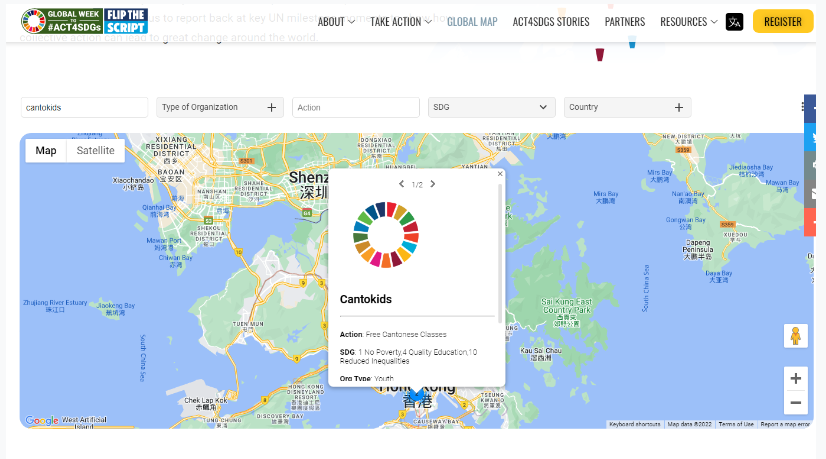Expand the Resources menu
This screenshot has width=826, height=459.
[x=689, y=22]
